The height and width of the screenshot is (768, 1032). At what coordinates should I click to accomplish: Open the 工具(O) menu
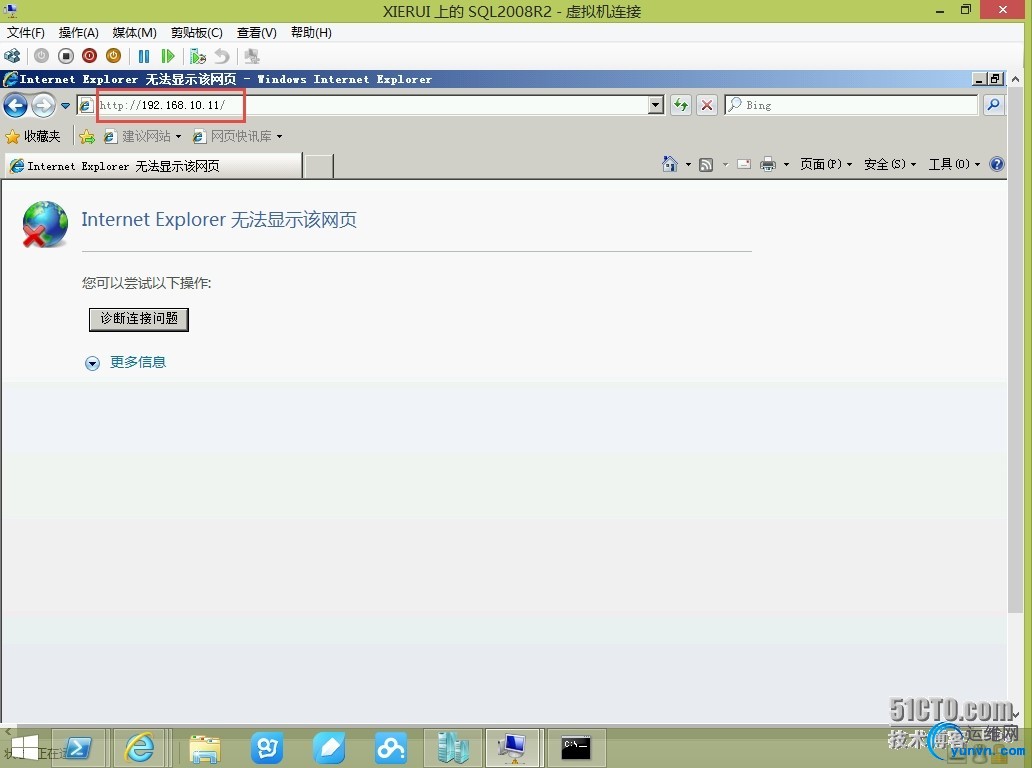954,165
